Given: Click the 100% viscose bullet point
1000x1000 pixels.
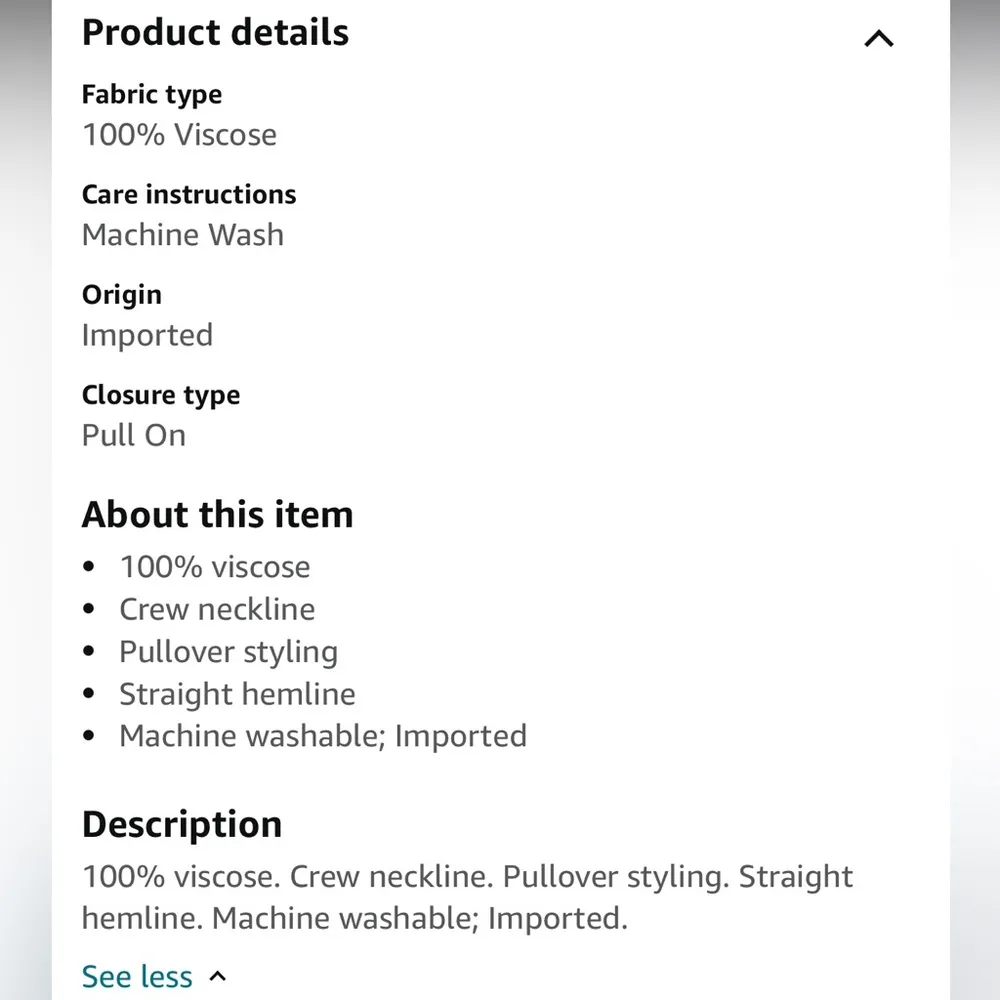Looking at the screenshot, I should (215, 567).
